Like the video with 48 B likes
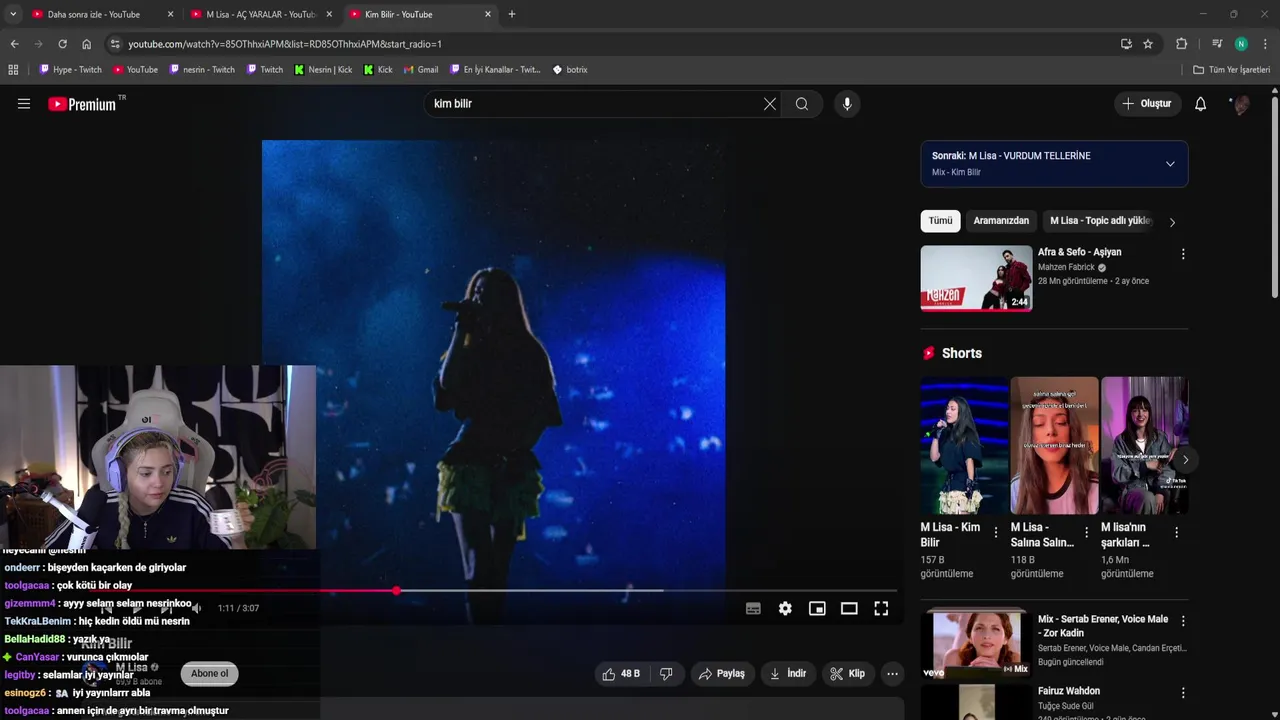Viewport: 1280px width, 720px height. pos(621,674)
